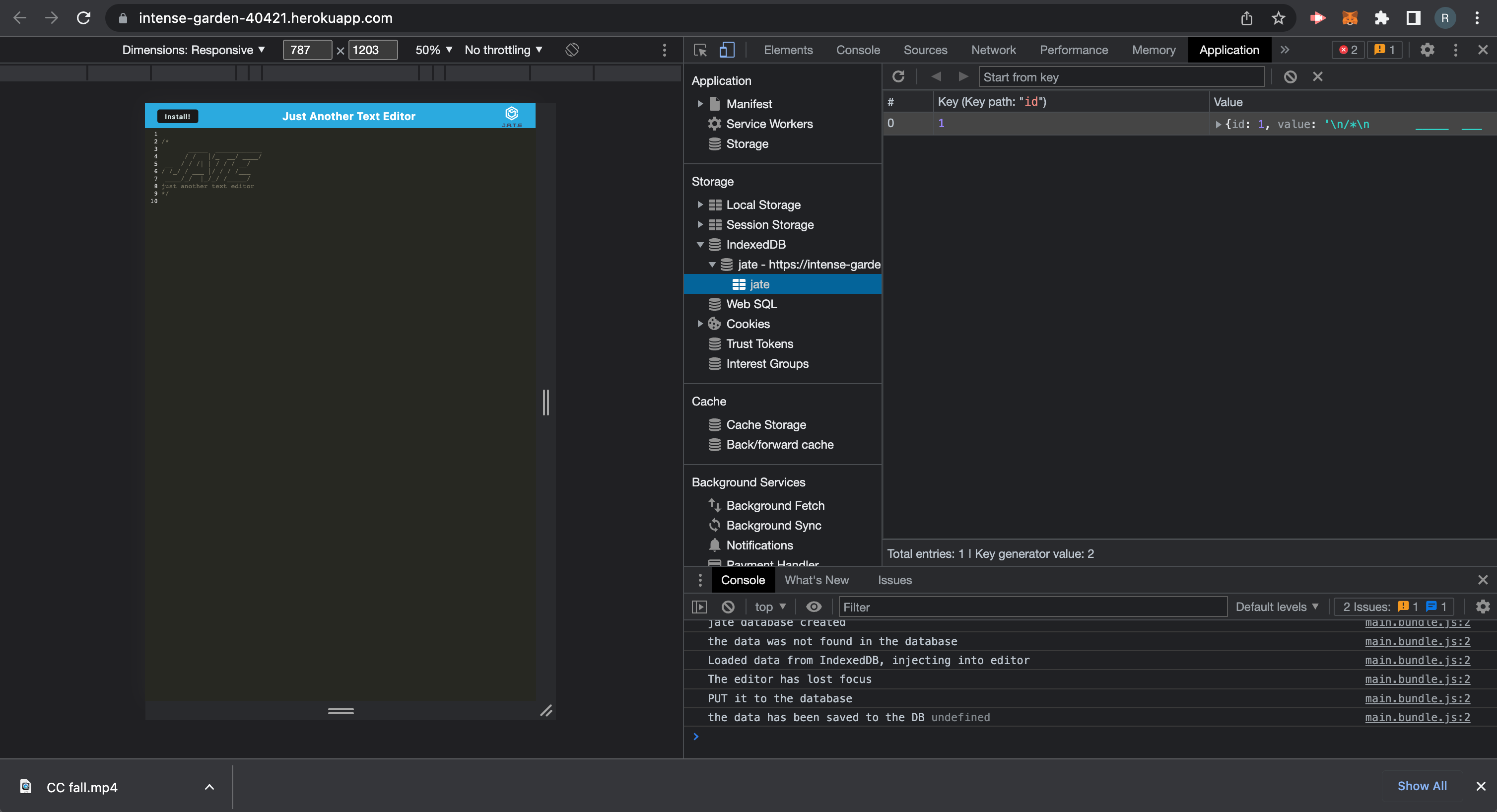Toggle live expression eye icon

click(814, 607)
